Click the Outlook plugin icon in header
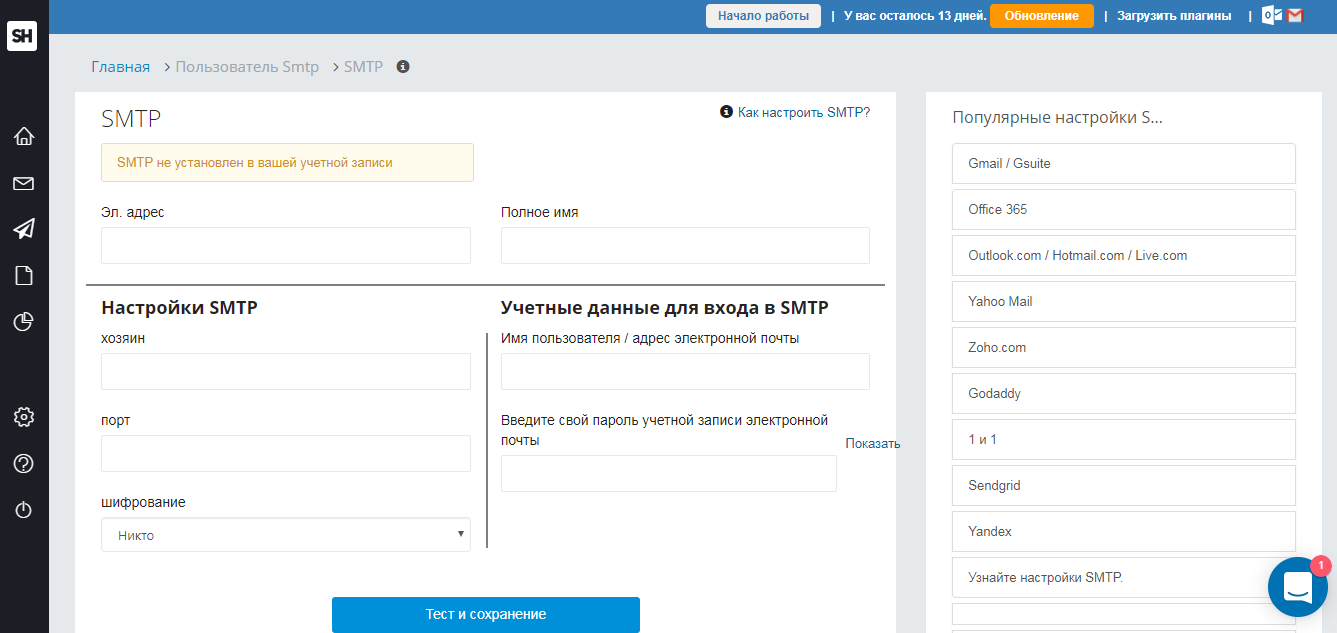This screenshot has width=1337, height=633. point(1272,15)
